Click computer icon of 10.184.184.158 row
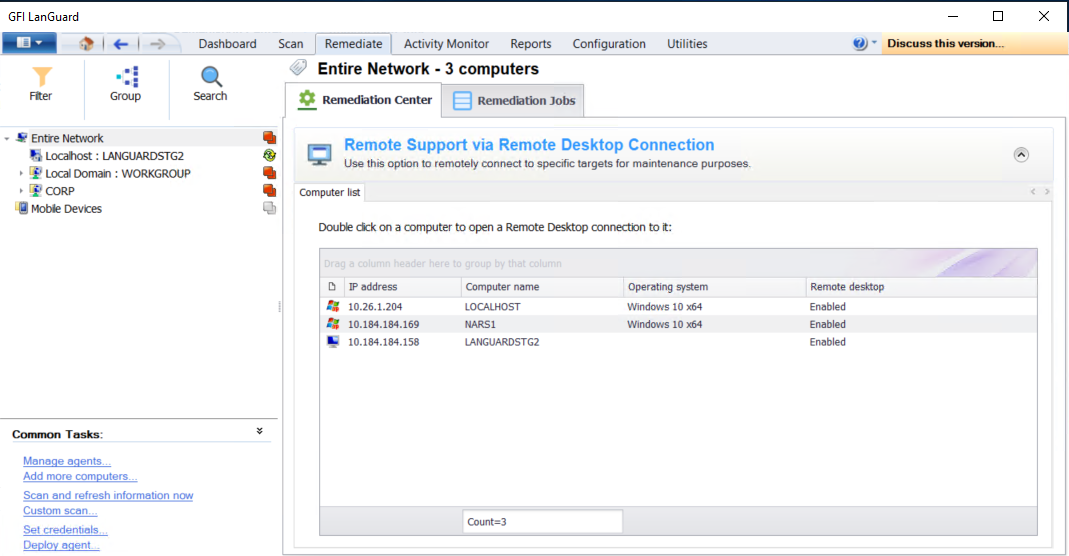This screenshot has height=556, width=1069. tap(333, 341)
